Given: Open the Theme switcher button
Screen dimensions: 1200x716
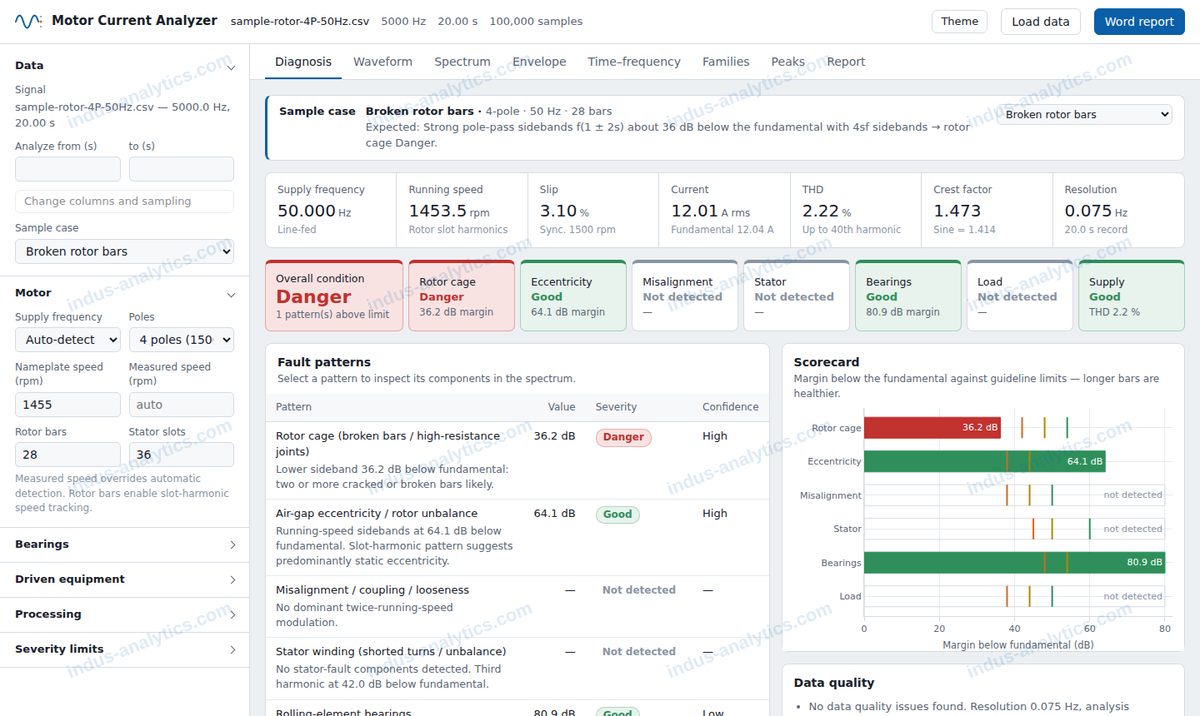Looking at the screenshot, I should (959, 21).
